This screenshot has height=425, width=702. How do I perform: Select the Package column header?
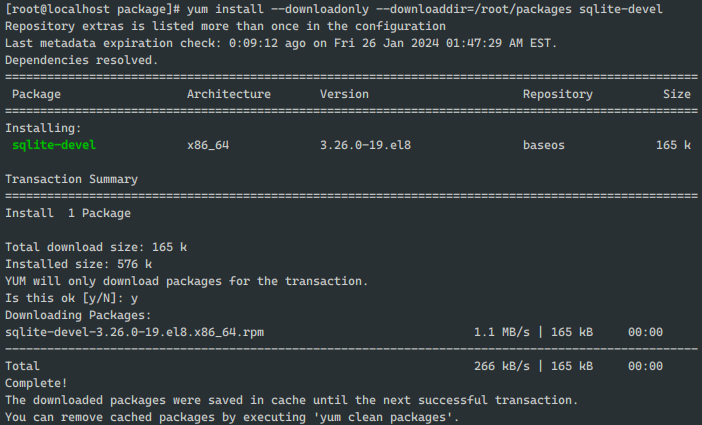point(36,94)
